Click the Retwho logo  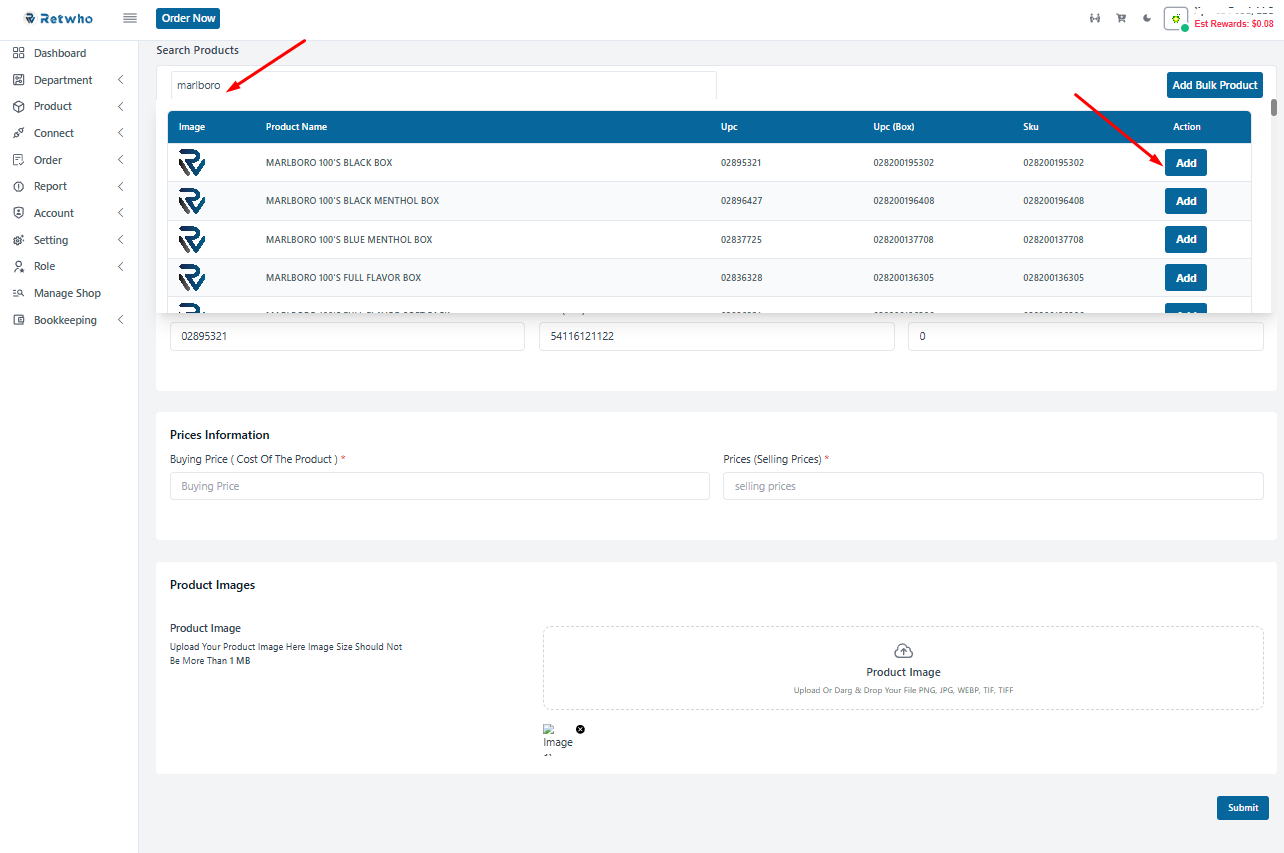tap(58, 18)
